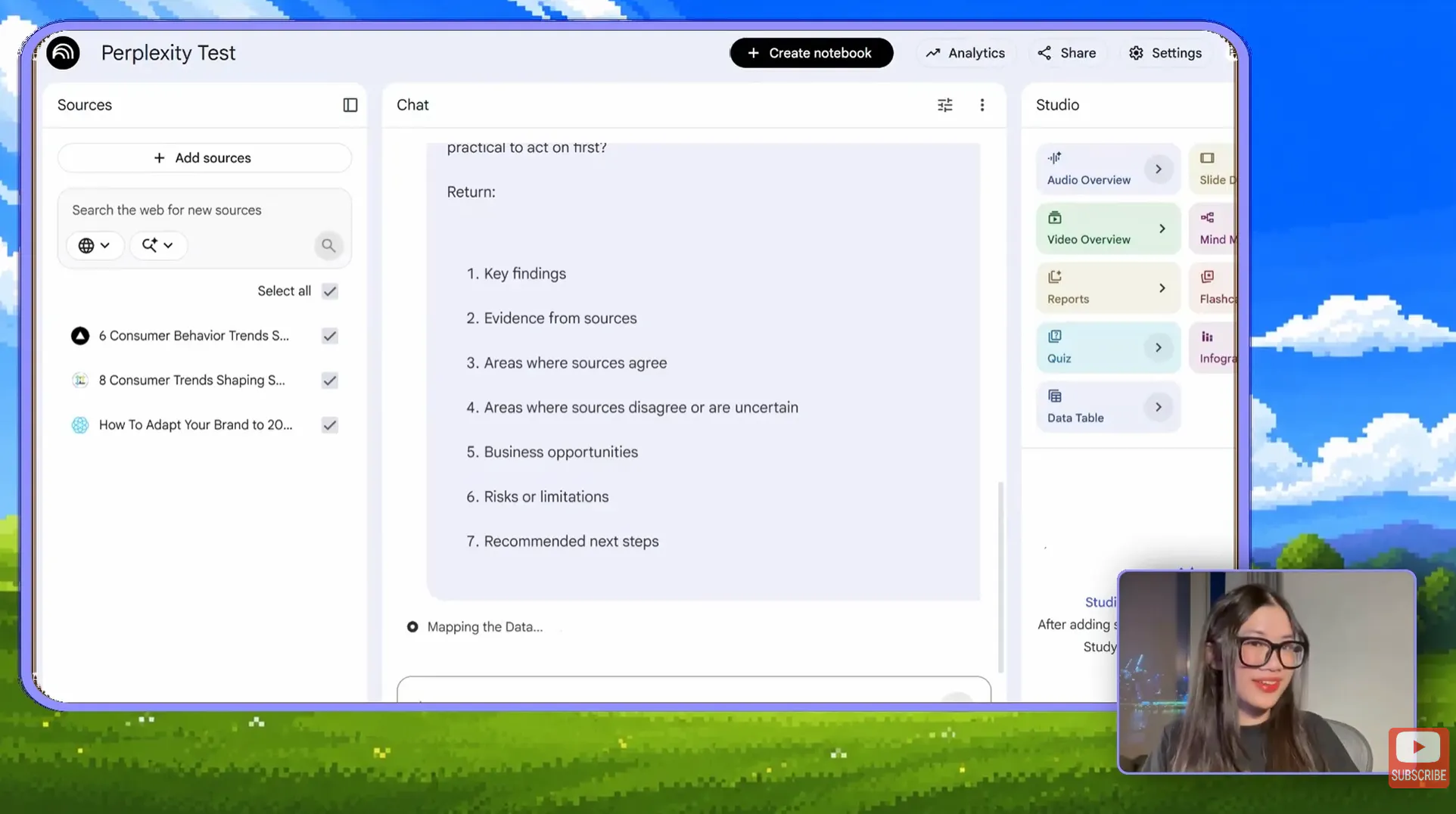The image size is (1456, 814).
Task: Click the NotebookLM logo icon
Action: click(63, 53)
